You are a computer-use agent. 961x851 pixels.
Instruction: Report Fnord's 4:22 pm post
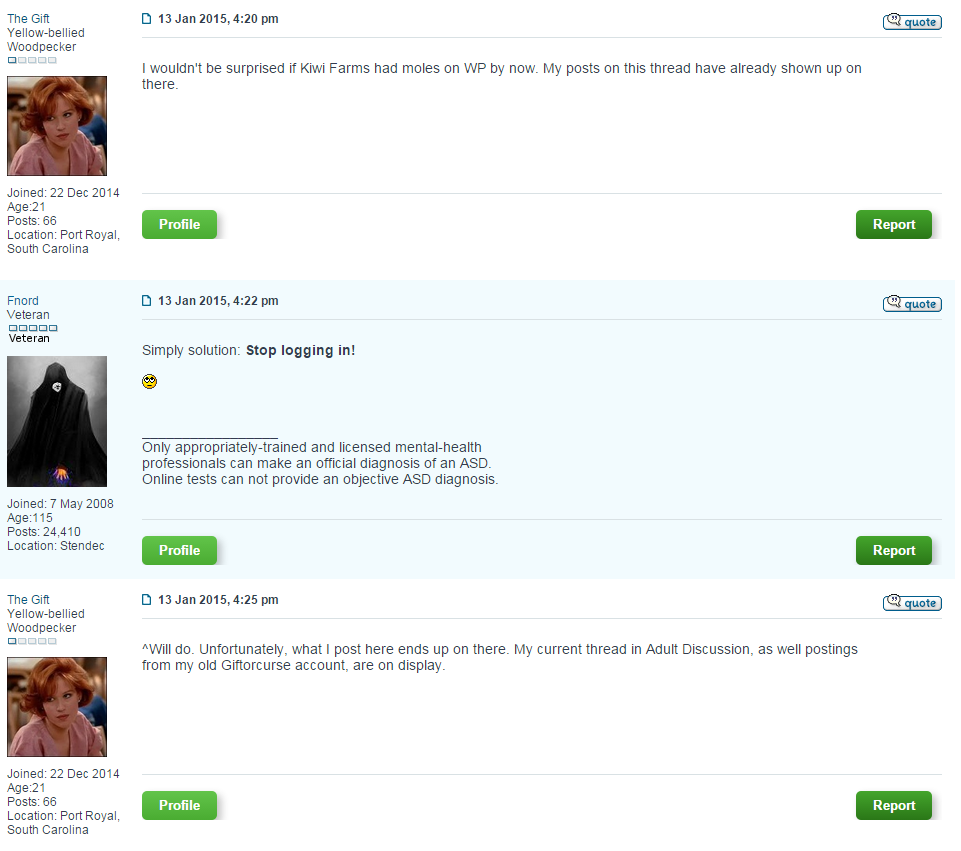click(x=894, y=550)
